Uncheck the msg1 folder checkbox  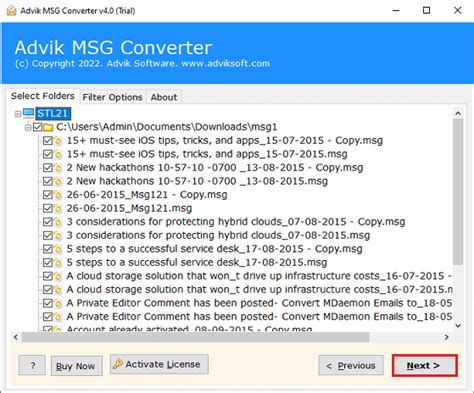click(38, 127)
